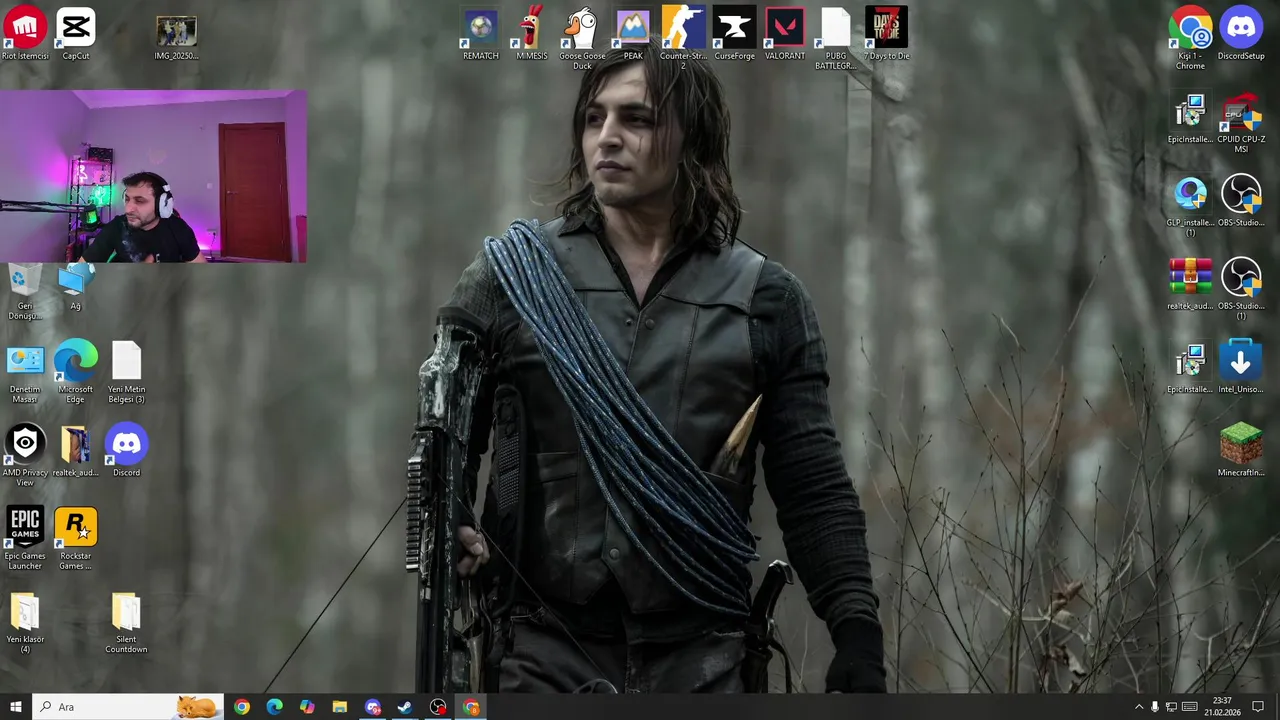
Task: Launch the VALORANT desktop shortcut
Action: pos(785,33)
